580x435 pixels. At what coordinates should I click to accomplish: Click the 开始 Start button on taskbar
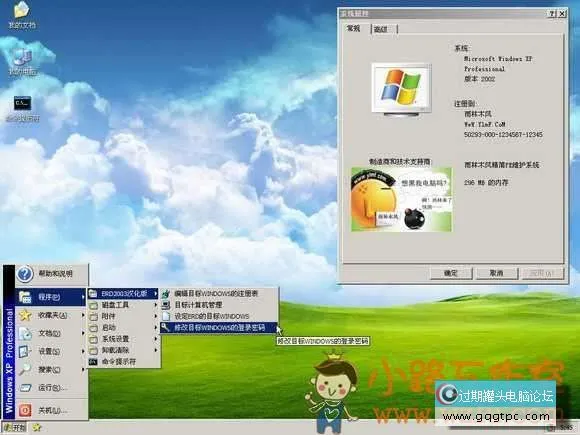point(15,428)
